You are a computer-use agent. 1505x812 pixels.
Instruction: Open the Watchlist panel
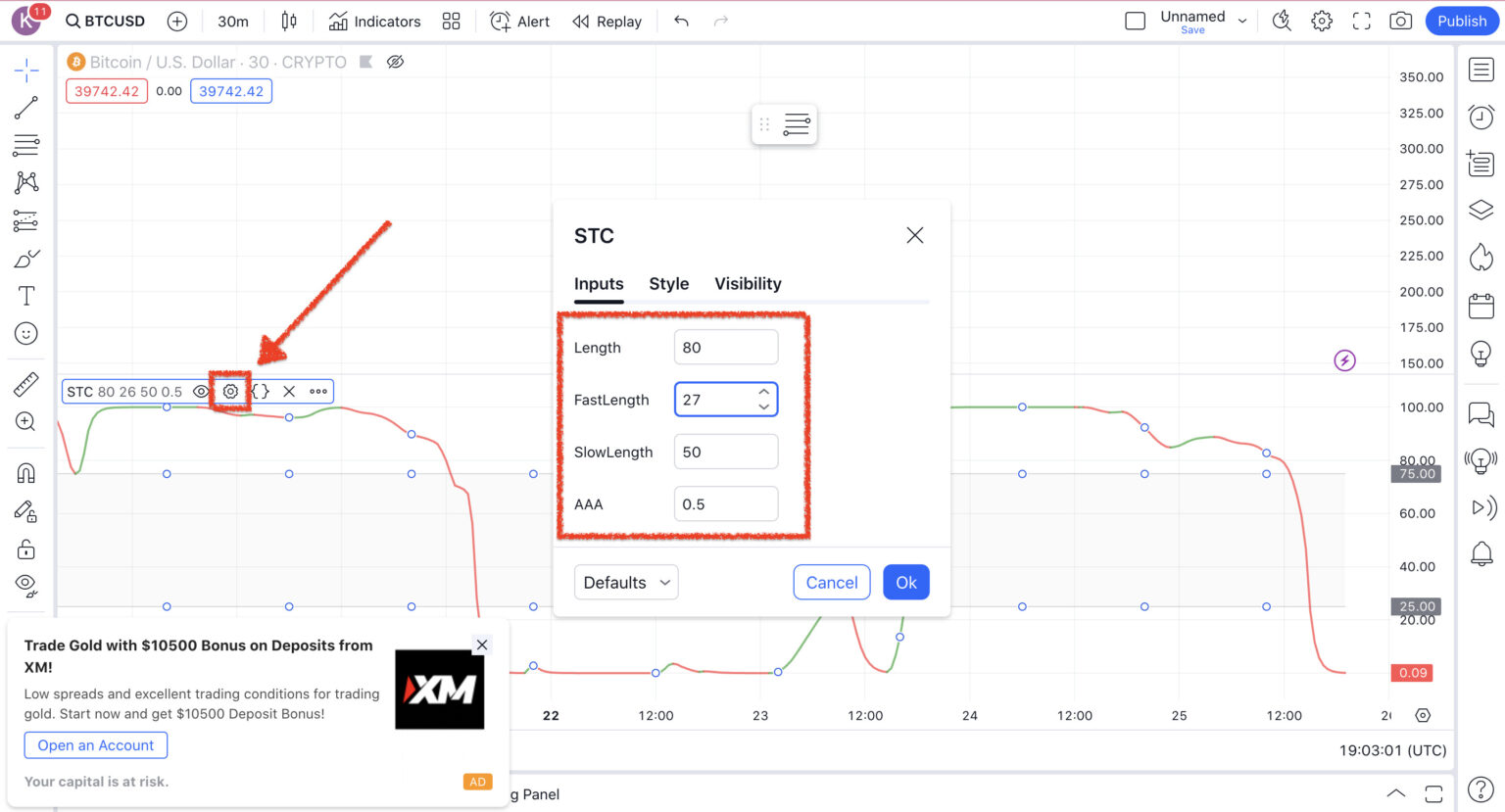(1481, 70)
